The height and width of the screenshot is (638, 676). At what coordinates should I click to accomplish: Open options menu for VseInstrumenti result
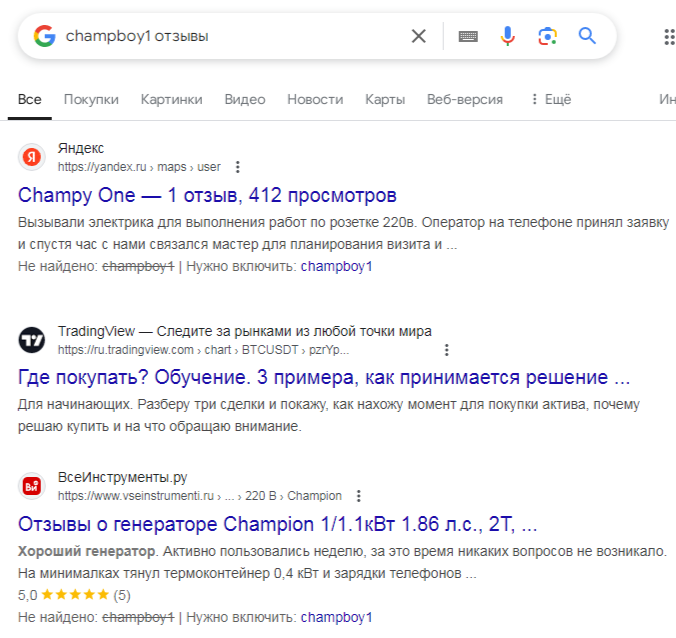pyautogui.click(x=358, y=496)
